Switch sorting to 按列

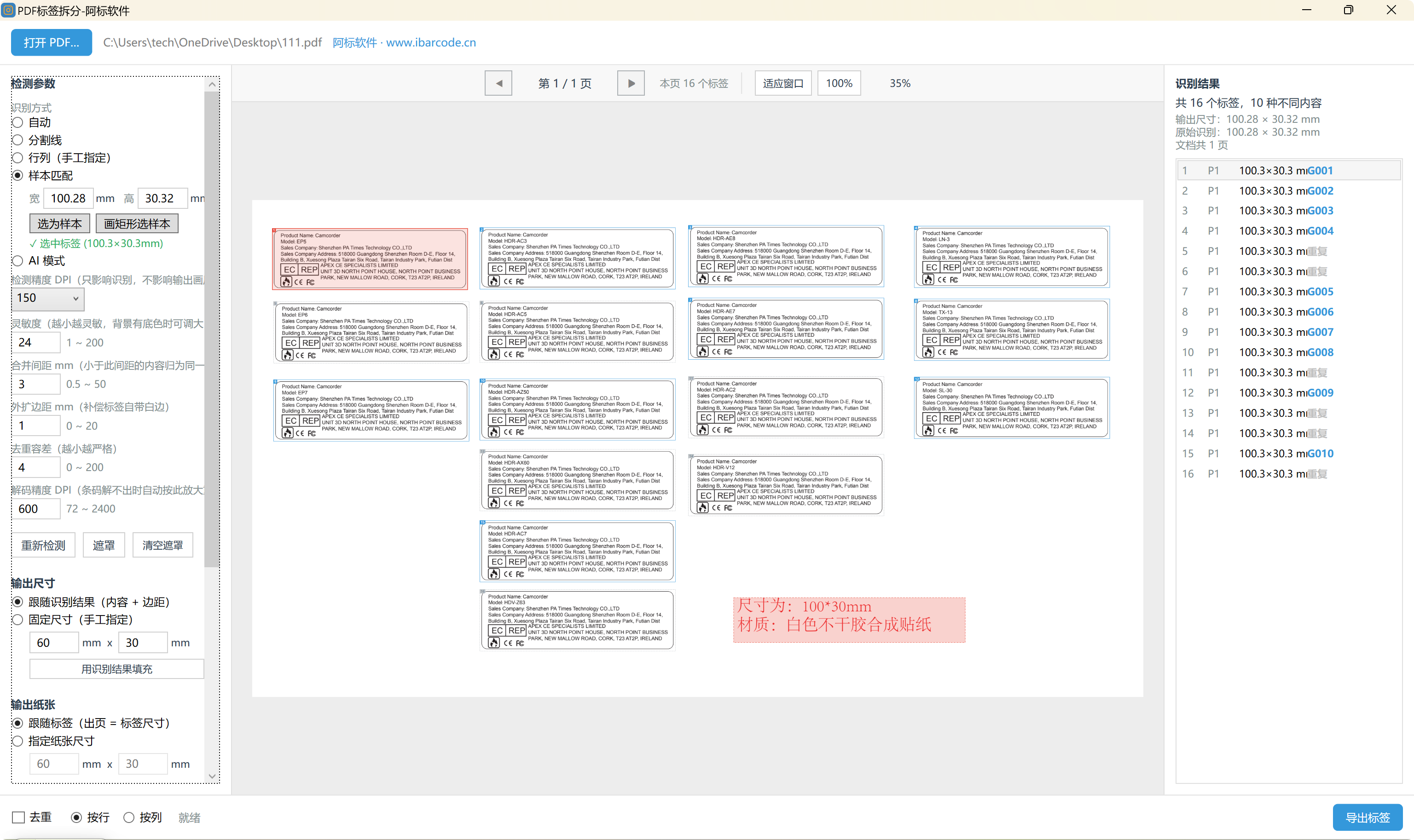click(x=129, y=817)
